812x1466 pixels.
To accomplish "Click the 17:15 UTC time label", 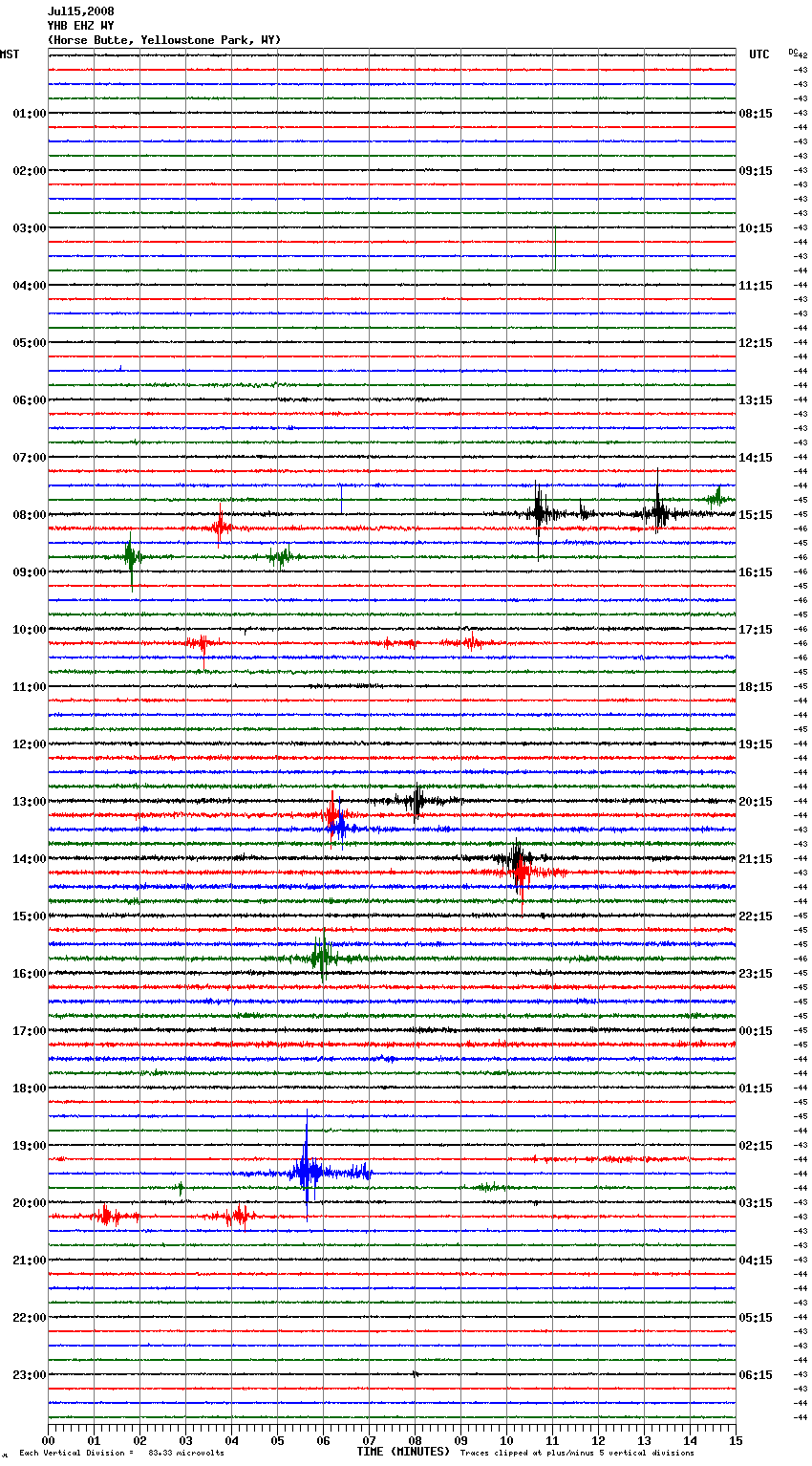I will (x=756, y=630).
